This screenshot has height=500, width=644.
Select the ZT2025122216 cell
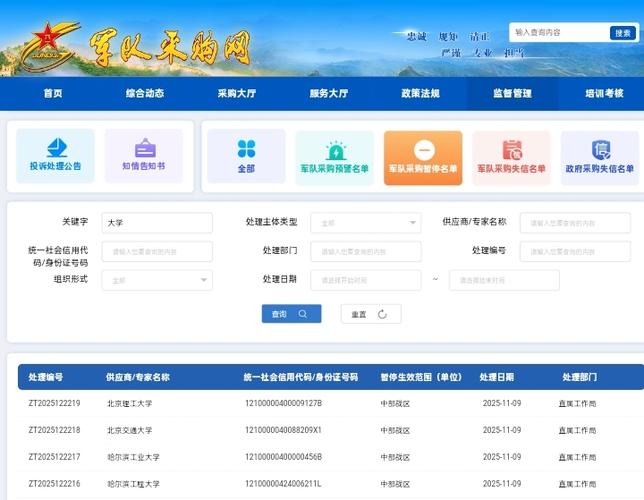[54, 484]
